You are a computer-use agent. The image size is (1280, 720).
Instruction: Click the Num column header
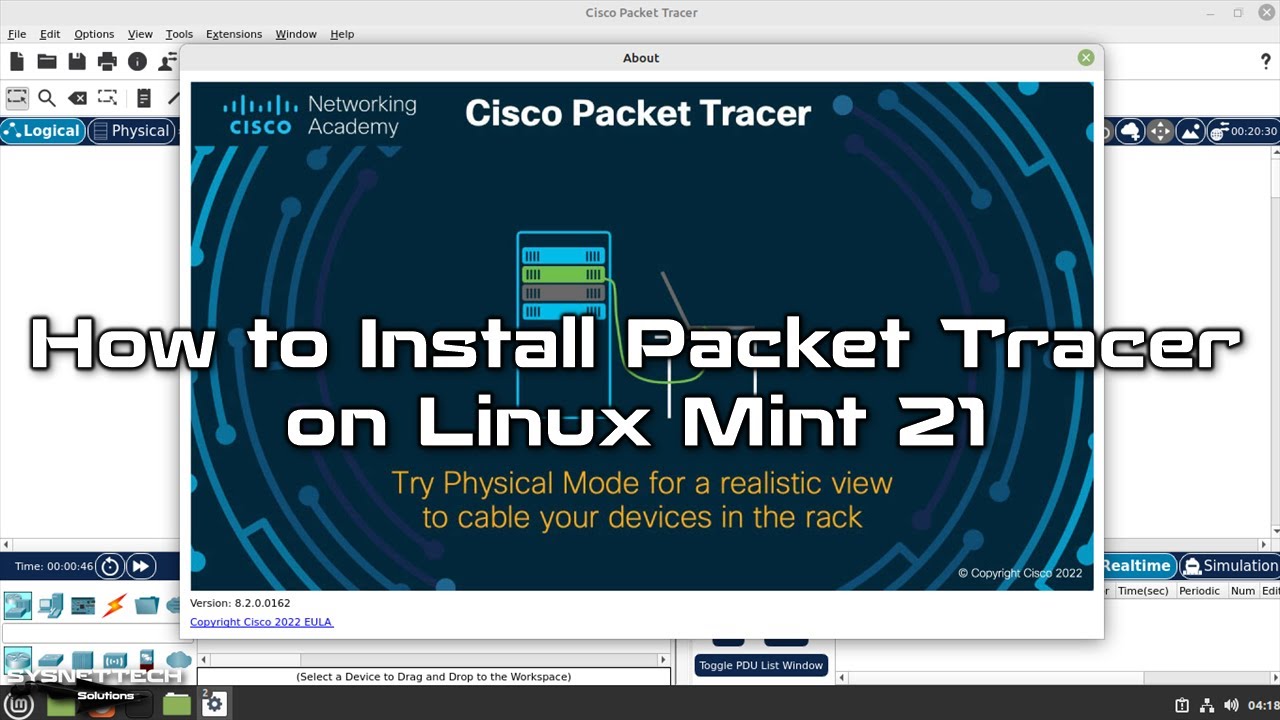(1242, 591)
